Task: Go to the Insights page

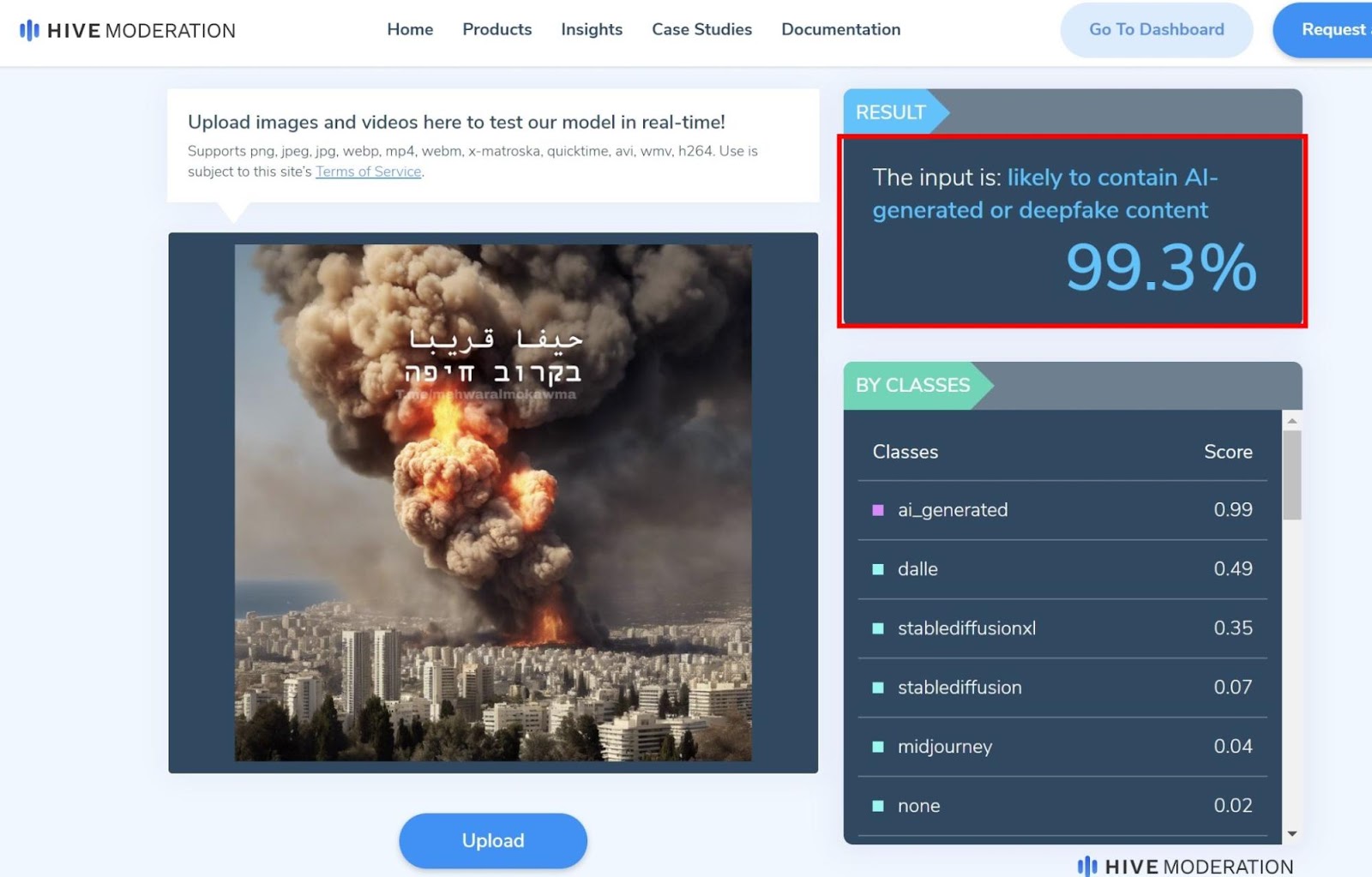Action: coord(592,29)
